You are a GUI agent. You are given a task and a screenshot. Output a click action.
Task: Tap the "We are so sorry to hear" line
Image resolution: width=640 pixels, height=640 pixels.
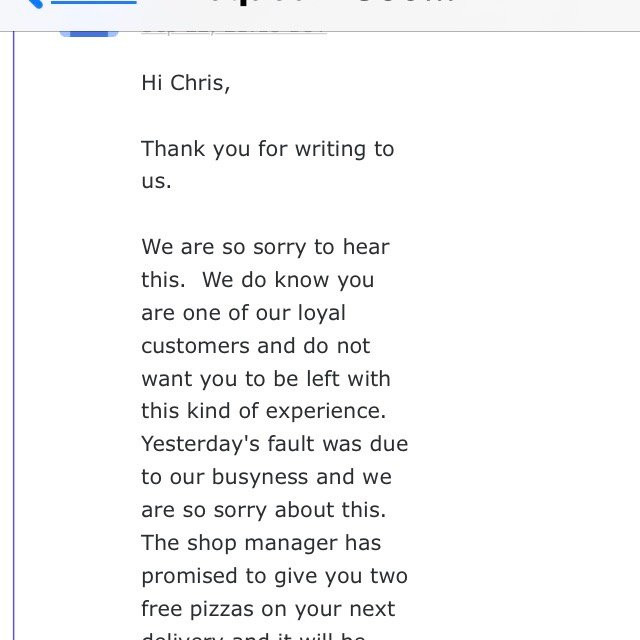pos(265,247)
